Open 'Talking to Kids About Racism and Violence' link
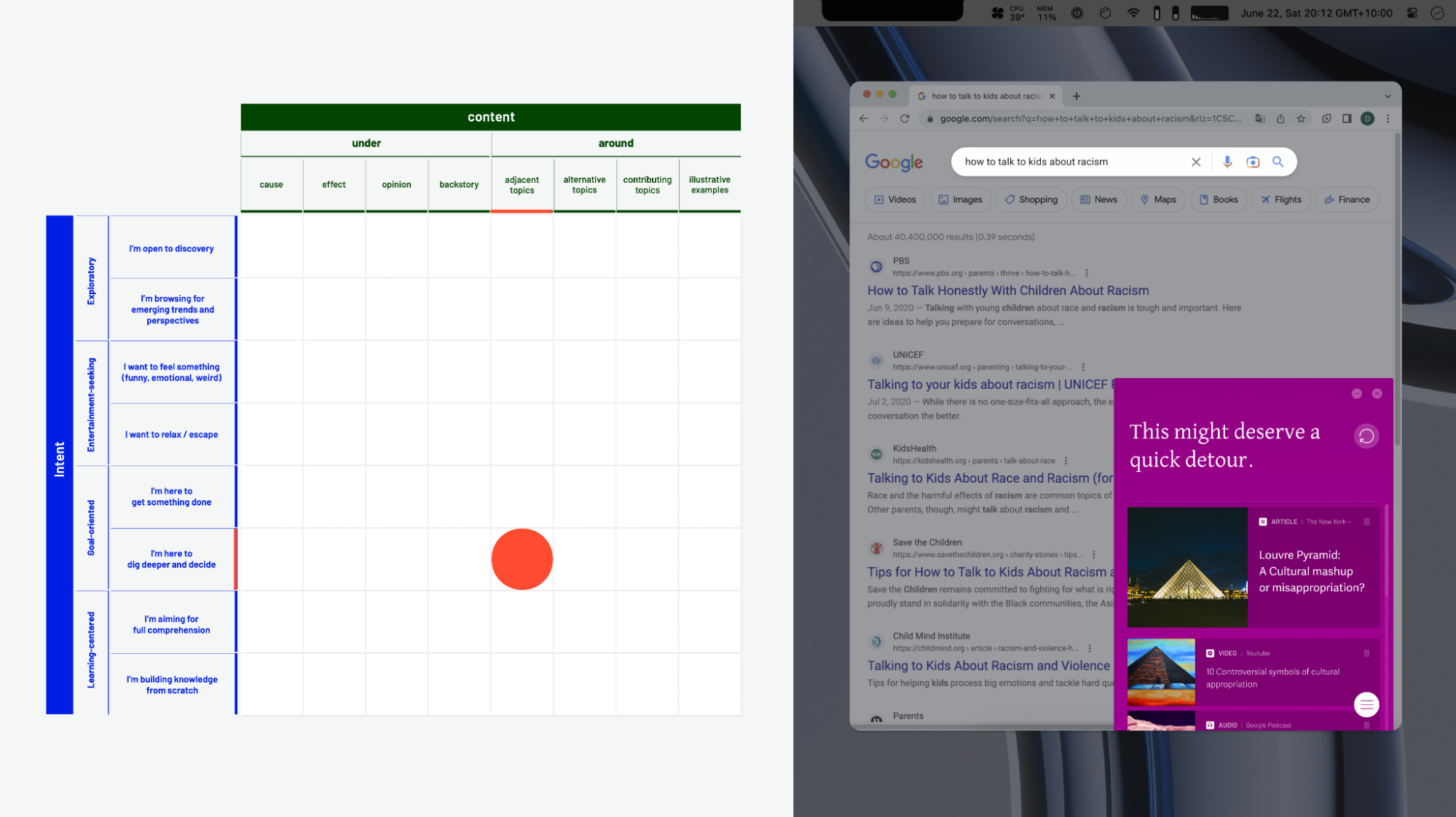Image resolution: width=1456 pixels, height=817 pixels. point(988,666)
